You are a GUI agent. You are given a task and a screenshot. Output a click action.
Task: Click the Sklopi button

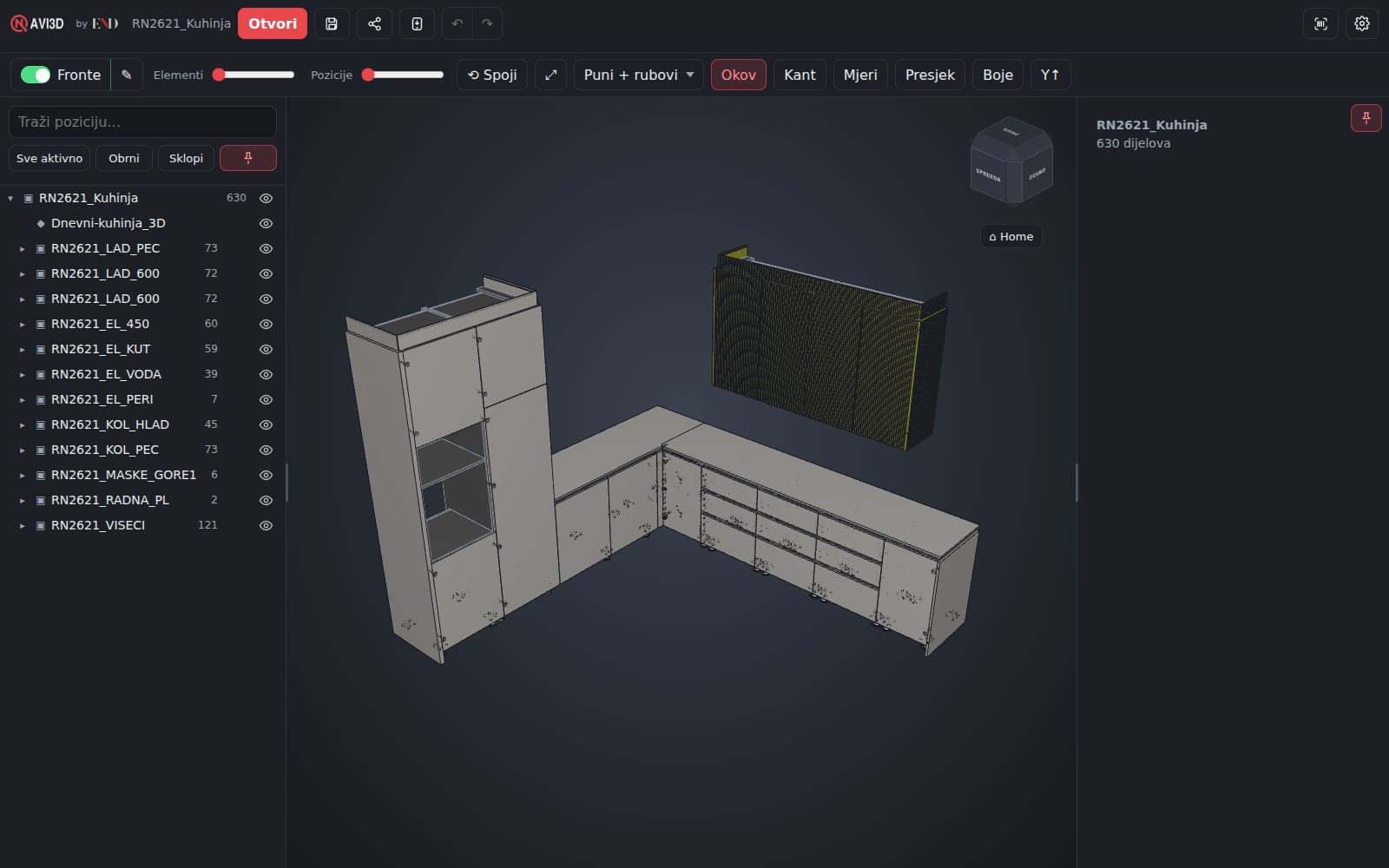click(x=186, y=158)
